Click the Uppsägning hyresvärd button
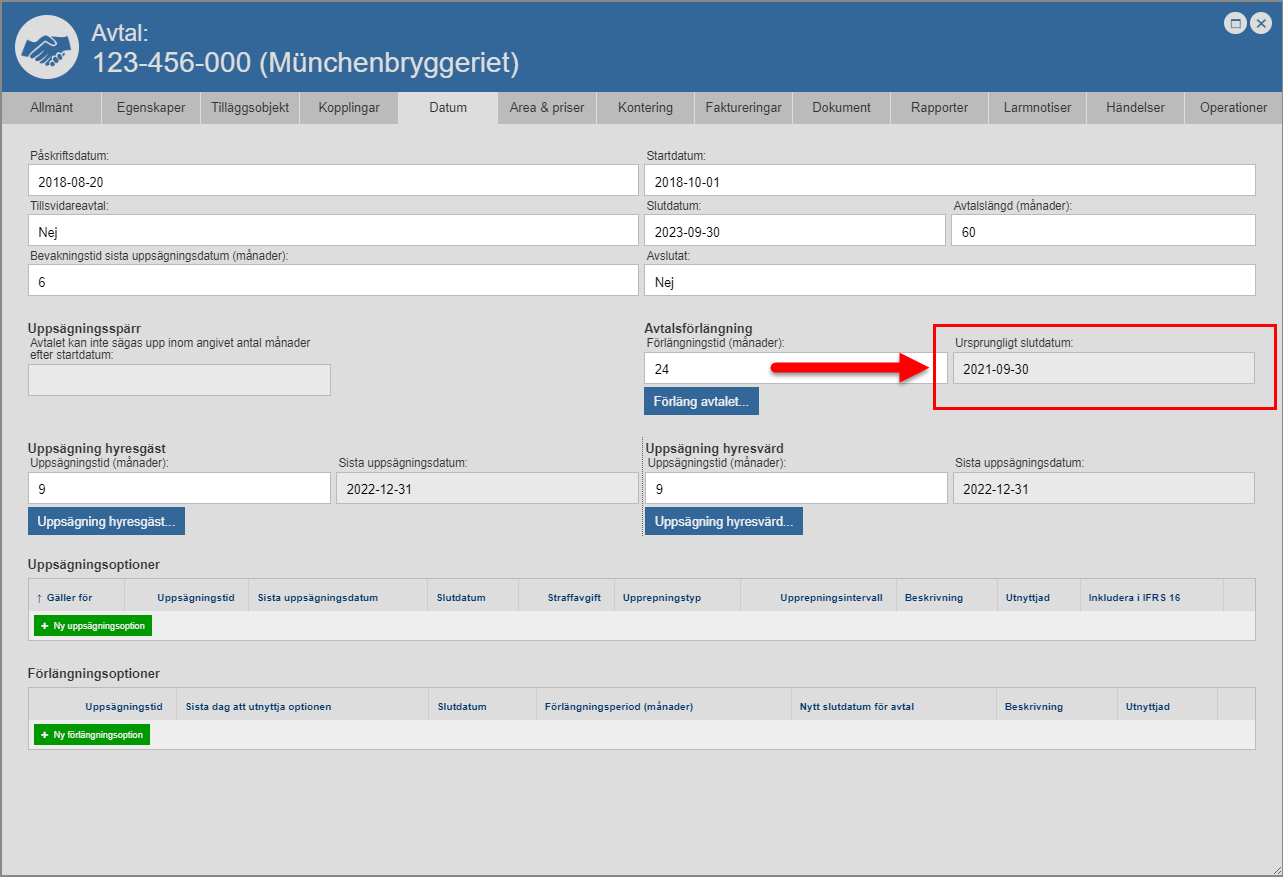This screenshot has height=877, width=1283. click(x=723, y=521)
